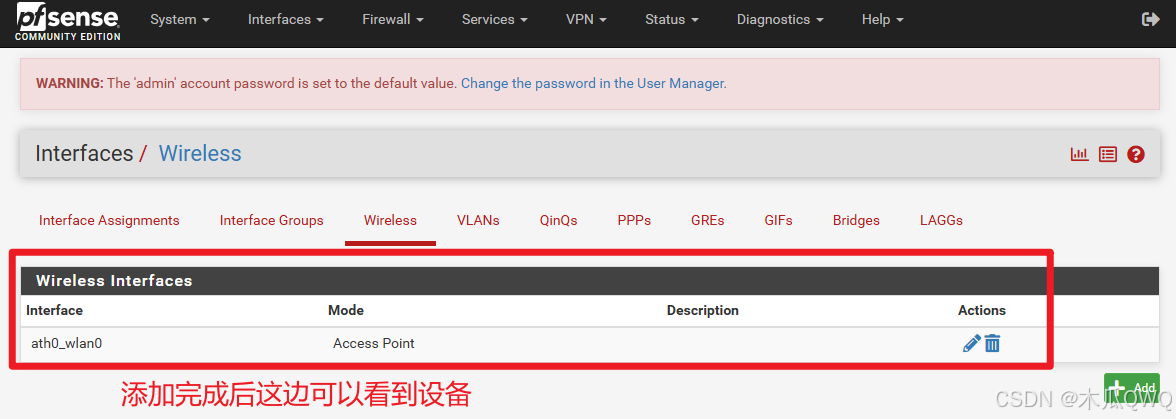This screenshot has height=419, width=1176.
Task: Switch to the VLANs tab
Action: tap(478, 220)
